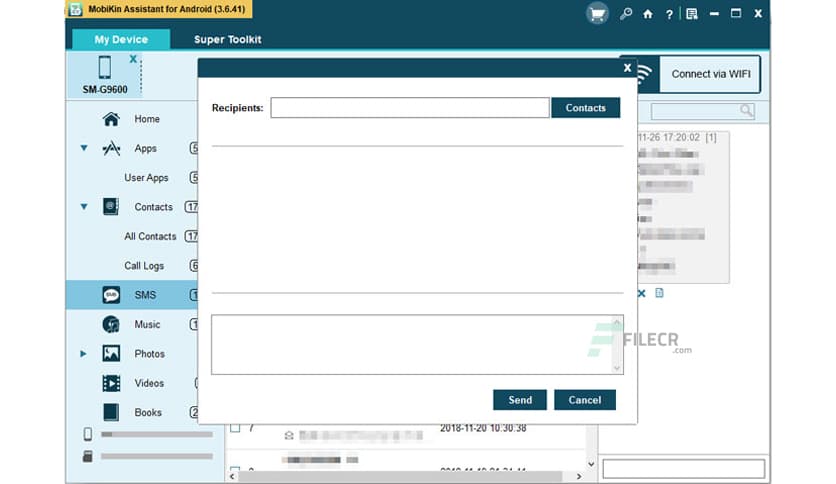The width and height of the screenshot is (836, 484).
Task: Open Call Logs in sidebar
Action: [144, 265]
